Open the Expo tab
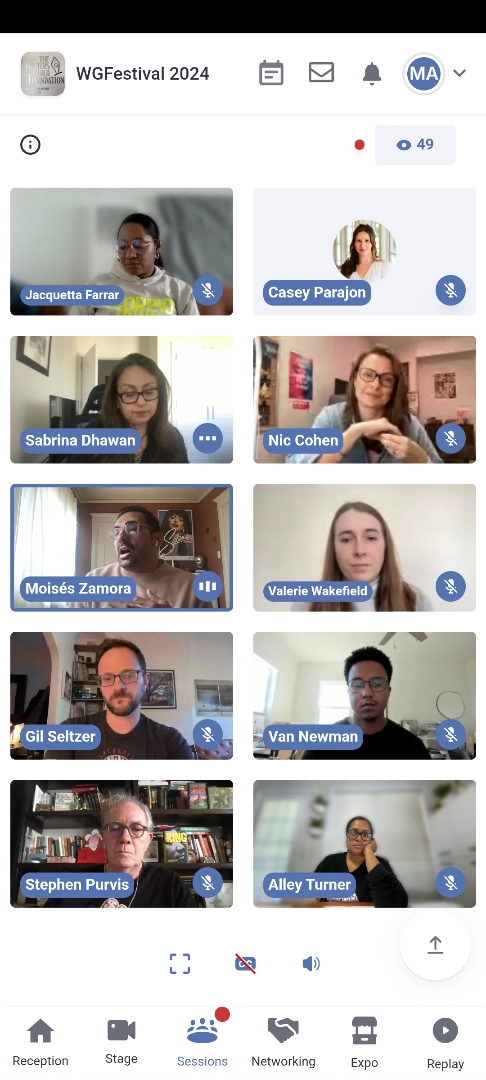Screen dimensions: 486x1080 (364, 1043)
